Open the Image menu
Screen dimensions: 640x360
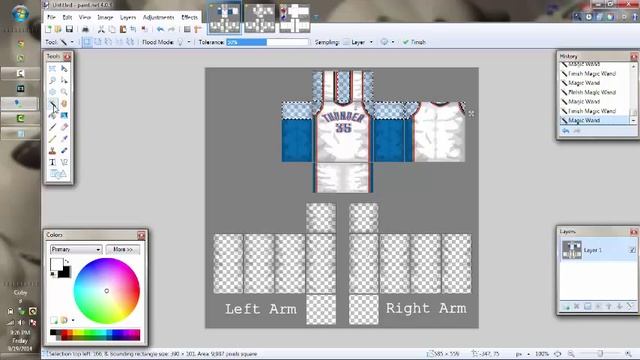click(x=105, y=18)
